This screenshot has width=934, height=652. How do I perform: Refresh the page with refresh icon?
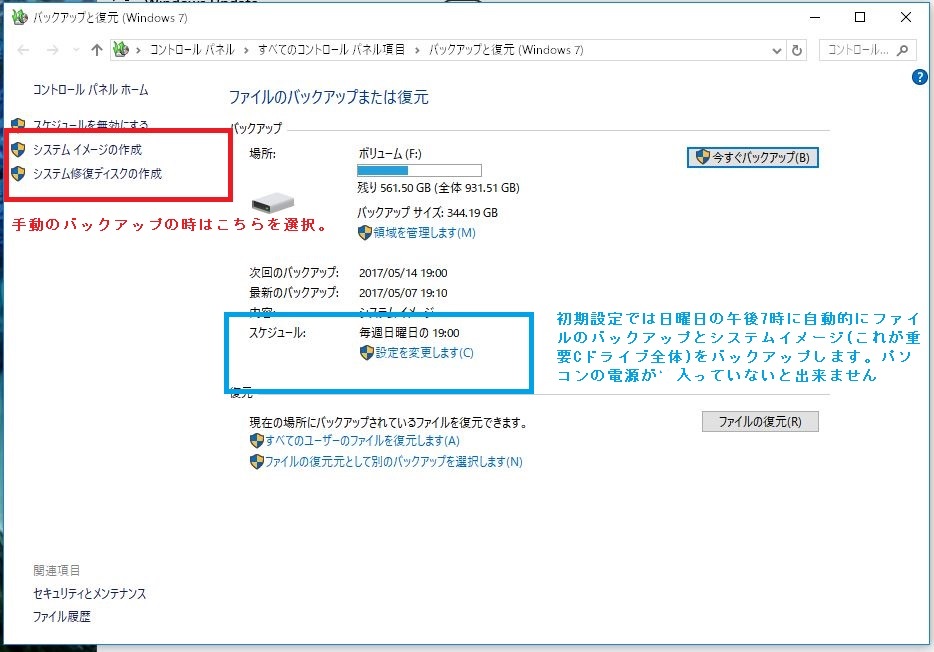pyautogui.click(x=796, y=51)
